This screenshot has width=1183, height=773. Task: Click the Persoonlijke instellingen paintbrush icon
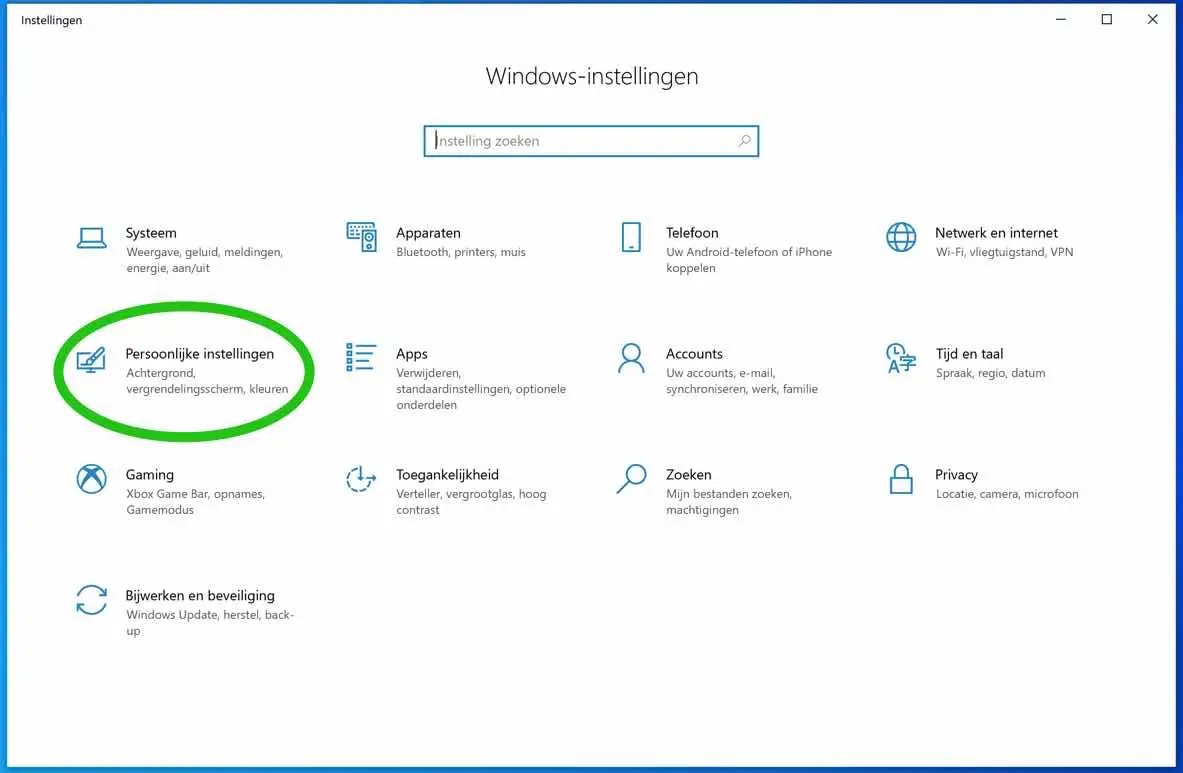click(x=91, y=360)
